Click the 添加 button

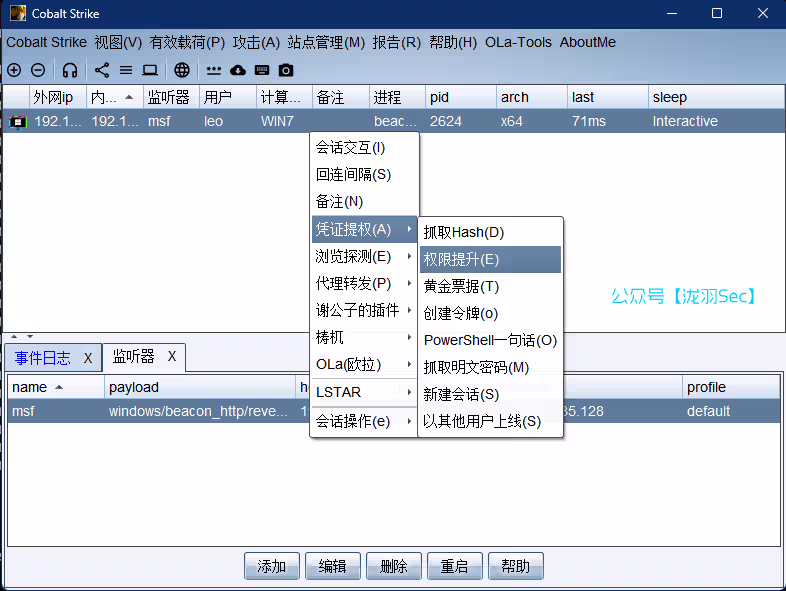(272, 566)
